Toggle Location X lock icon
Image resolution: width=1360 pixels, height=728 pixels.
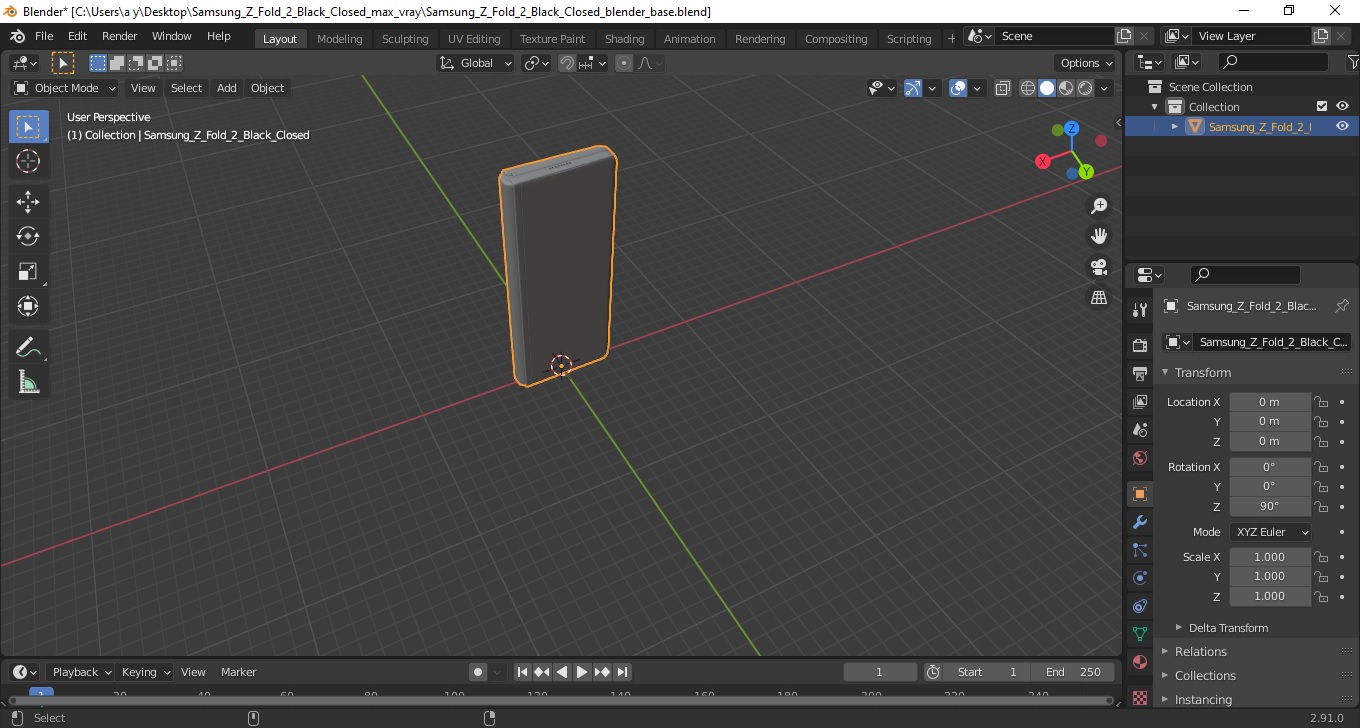(x=1321, y=402)
